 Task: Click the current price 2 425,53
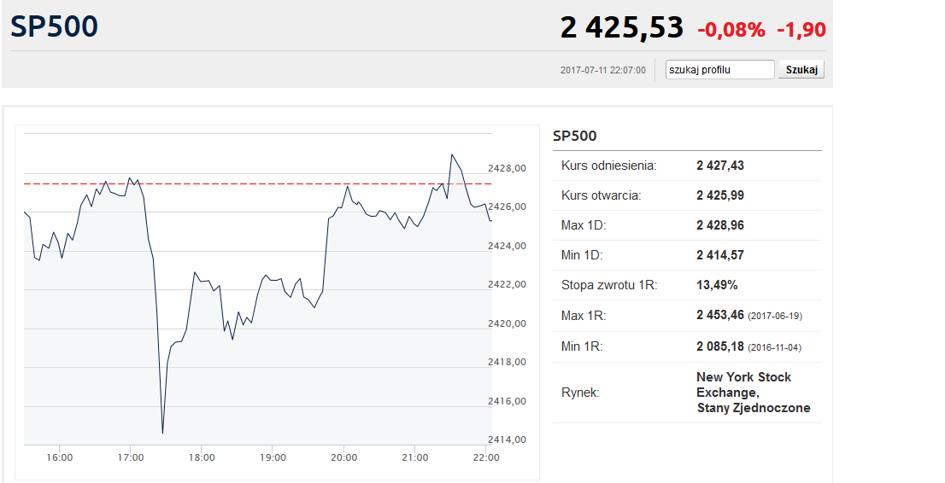click(621, 28)
